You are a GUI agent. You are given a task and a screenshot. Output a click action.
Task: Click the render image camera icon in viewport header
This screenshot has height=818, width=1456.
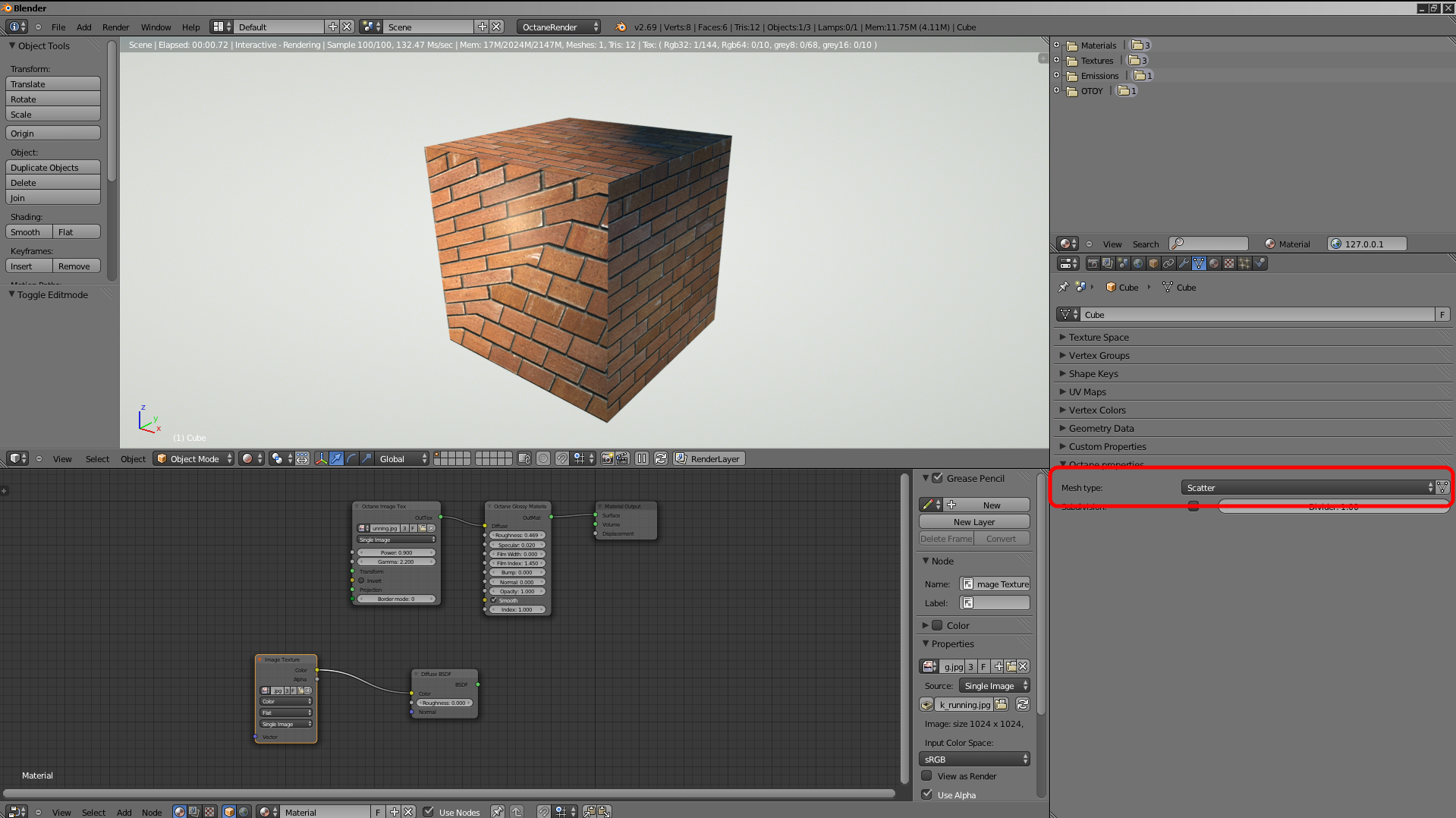pyautogui.click(x=607, y=458)
